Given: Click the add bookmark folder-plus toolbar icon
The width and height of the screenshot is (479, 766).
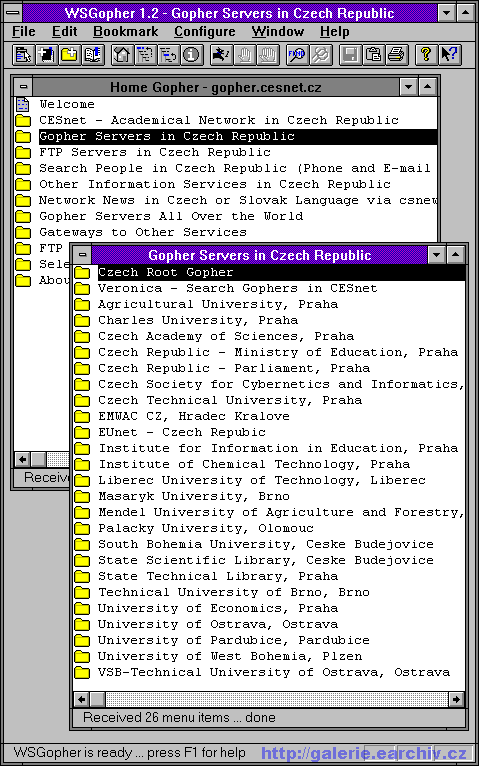Looking at the screenshot, I should (x=69, y=55).
